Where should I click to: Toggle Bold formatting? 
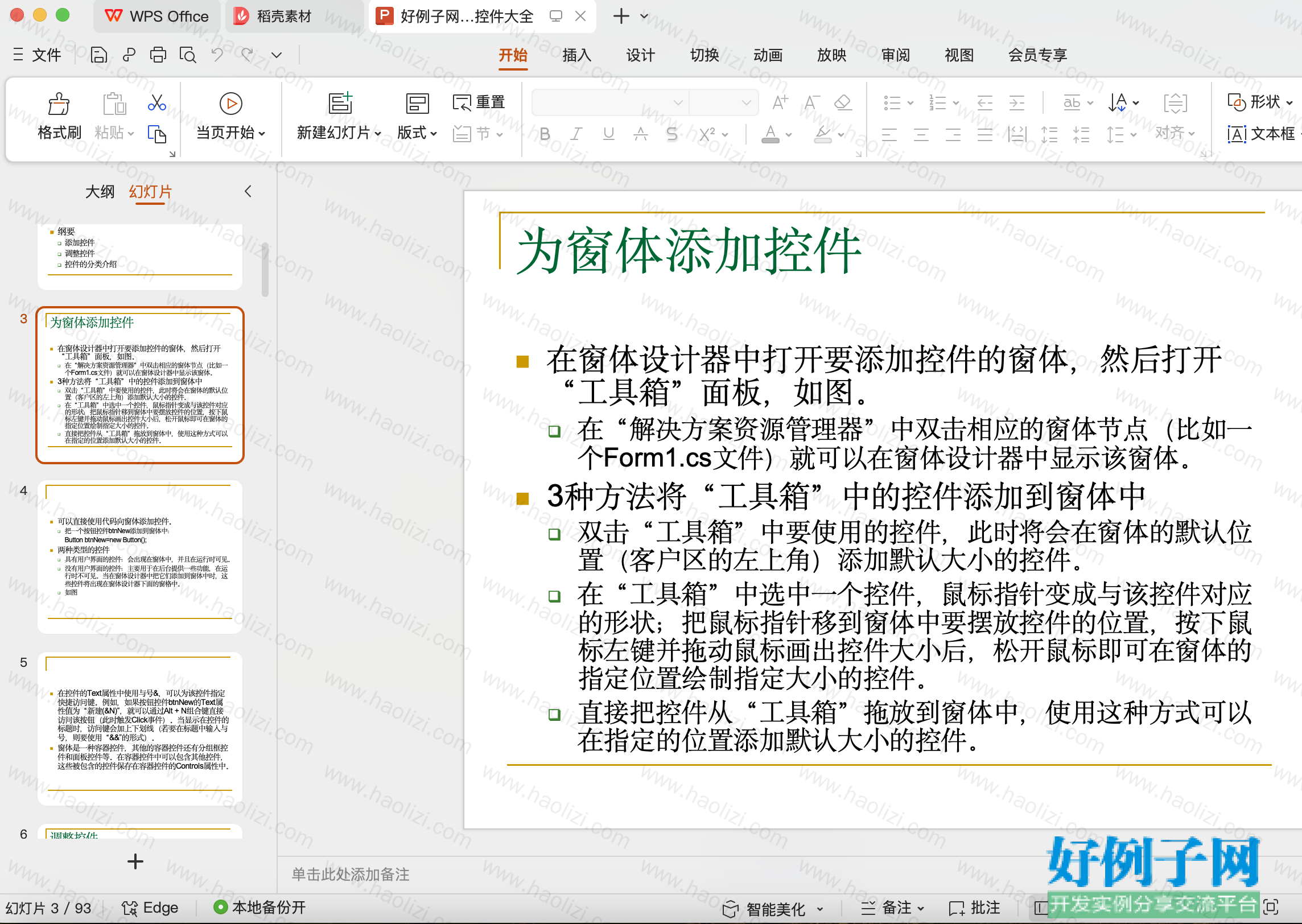coord(545,134)
